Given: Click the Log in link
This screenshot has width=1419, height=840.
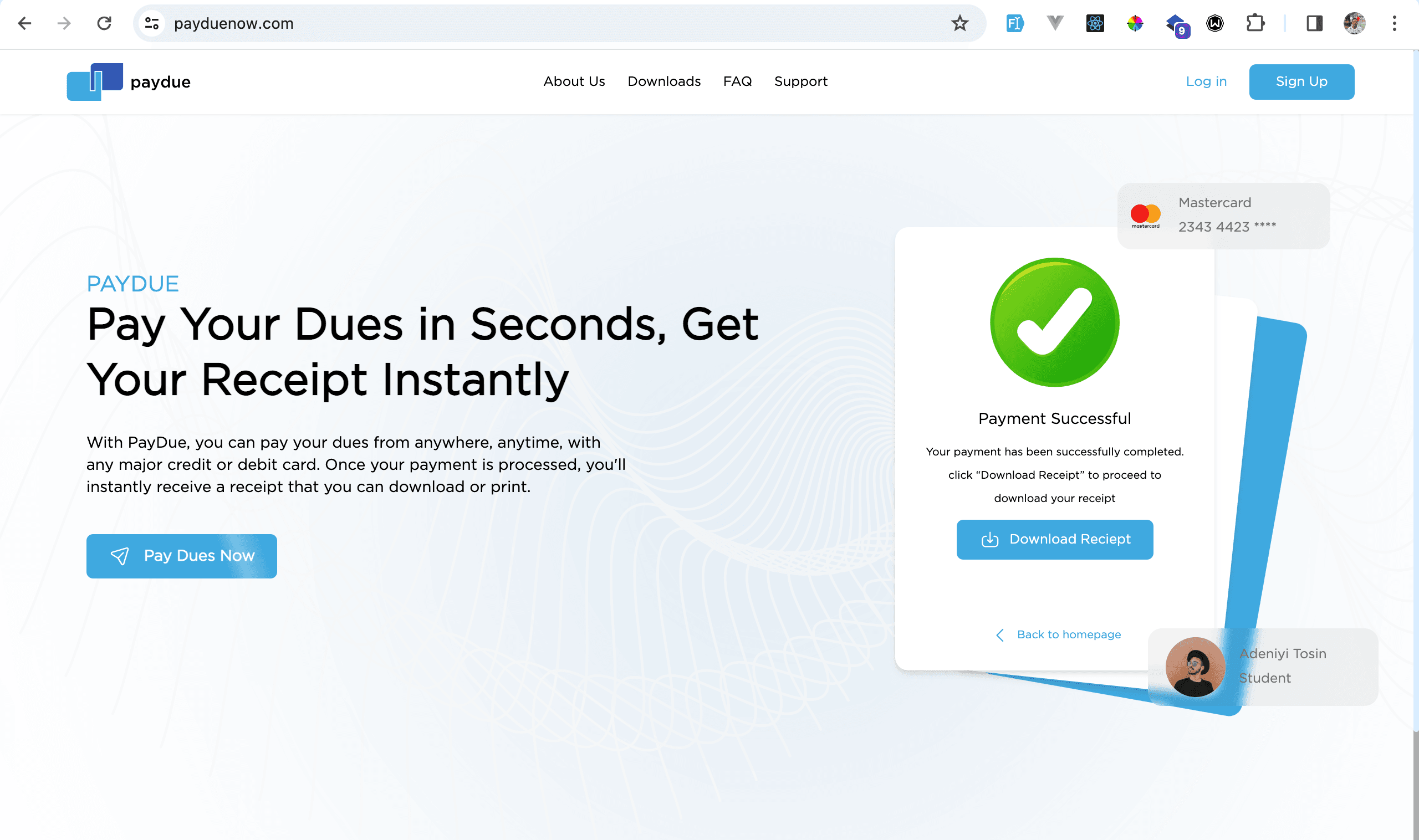Looking at the screenshot, I should click(x=1206, y=82).
